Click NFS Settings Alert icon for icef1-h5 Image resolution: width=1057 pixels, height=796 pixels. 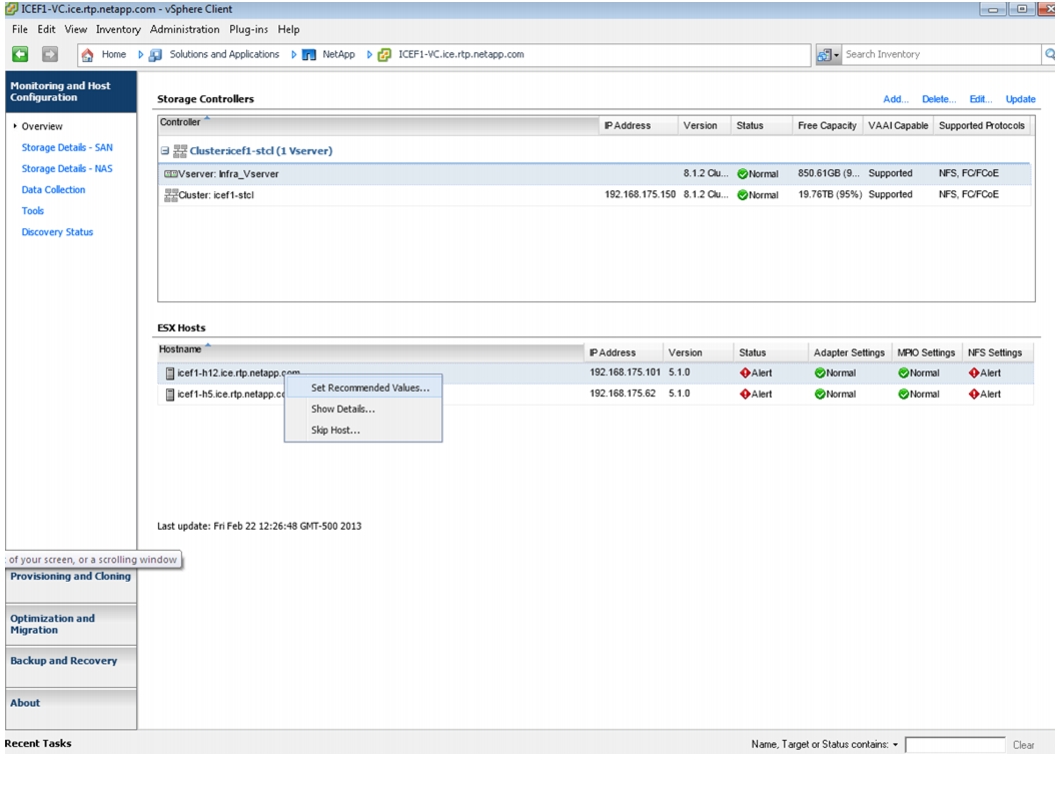pyautogui.click(x=973, y=394)
